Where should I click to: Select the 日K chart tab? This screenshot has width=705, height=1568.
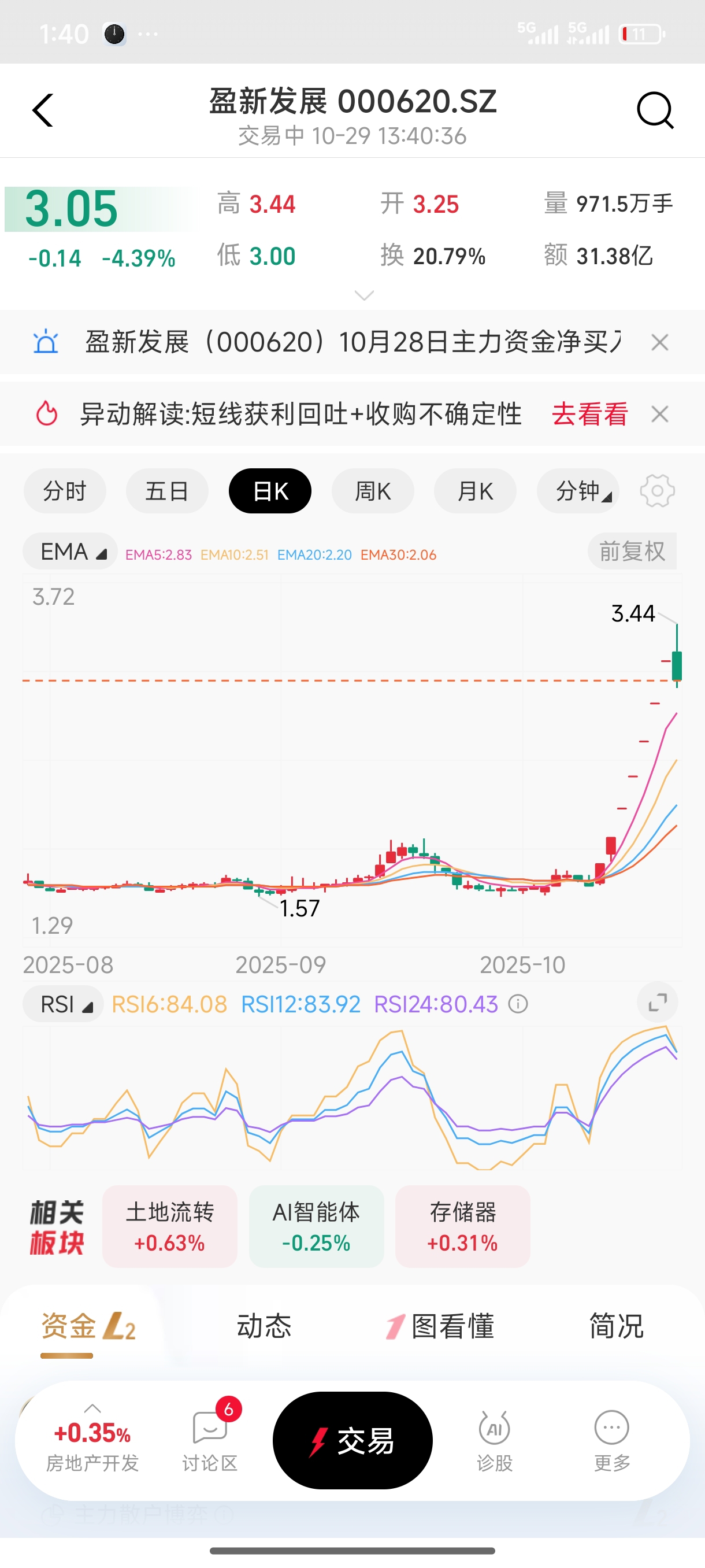[x=270, y=491]
